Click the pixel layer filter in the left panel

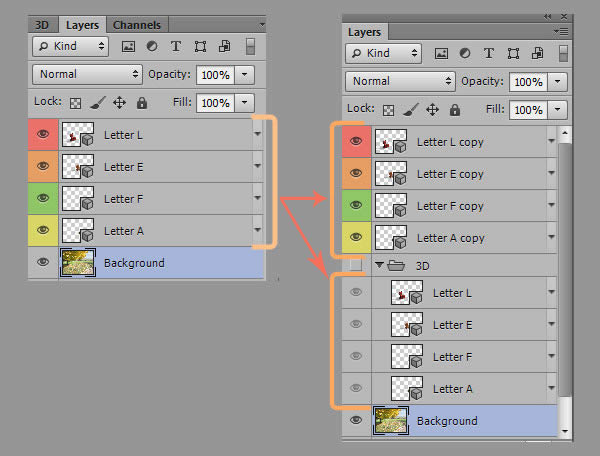pyautogui.click(x=128, y=46)
